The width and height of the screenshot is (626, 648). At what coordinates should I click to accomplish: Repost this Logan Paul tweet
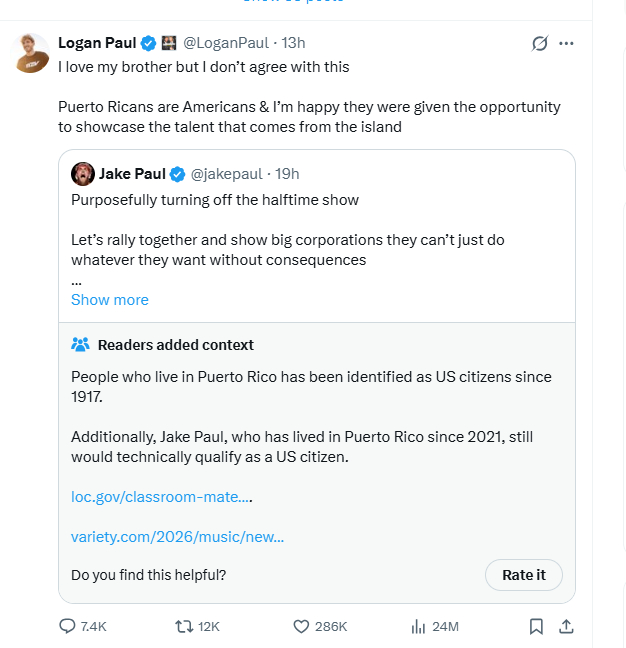(x=184, y=627)
